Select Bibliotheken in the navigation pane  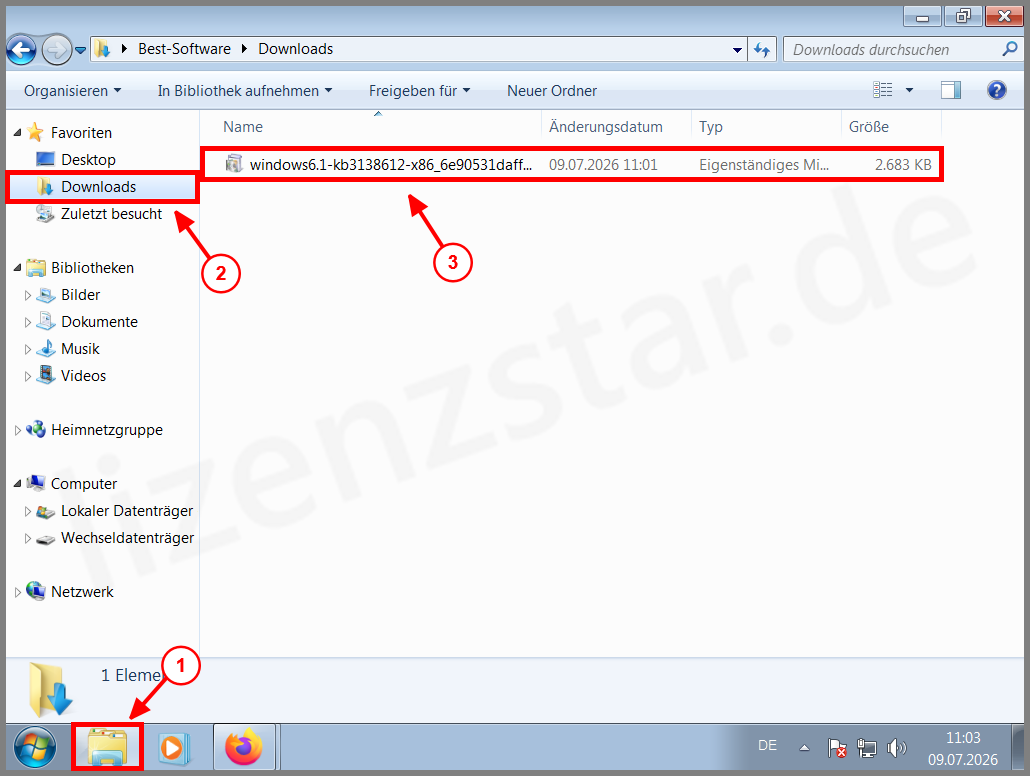coord(93,267)
